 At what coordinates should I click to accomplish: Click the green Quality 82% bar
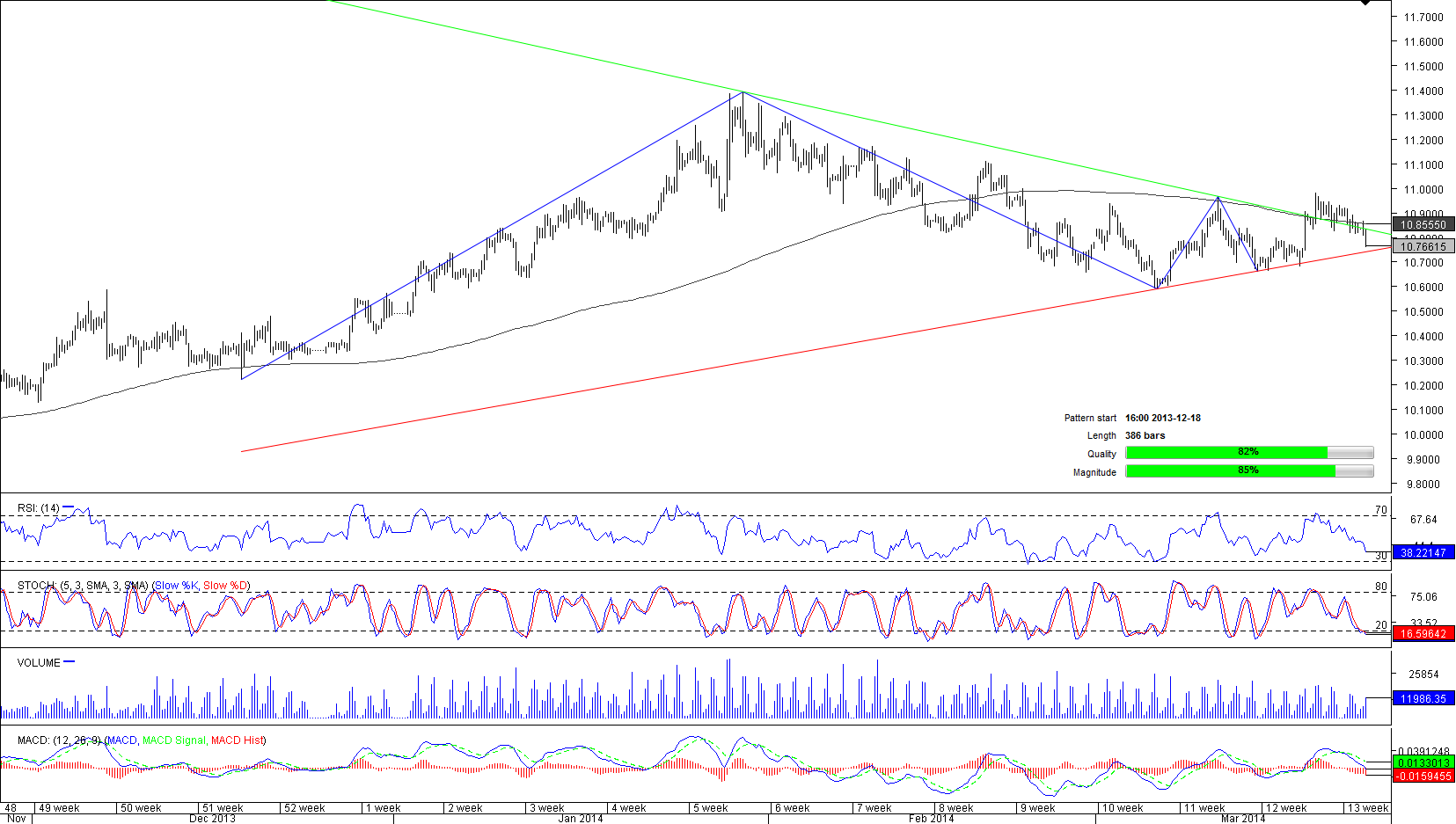(1226, 453)
